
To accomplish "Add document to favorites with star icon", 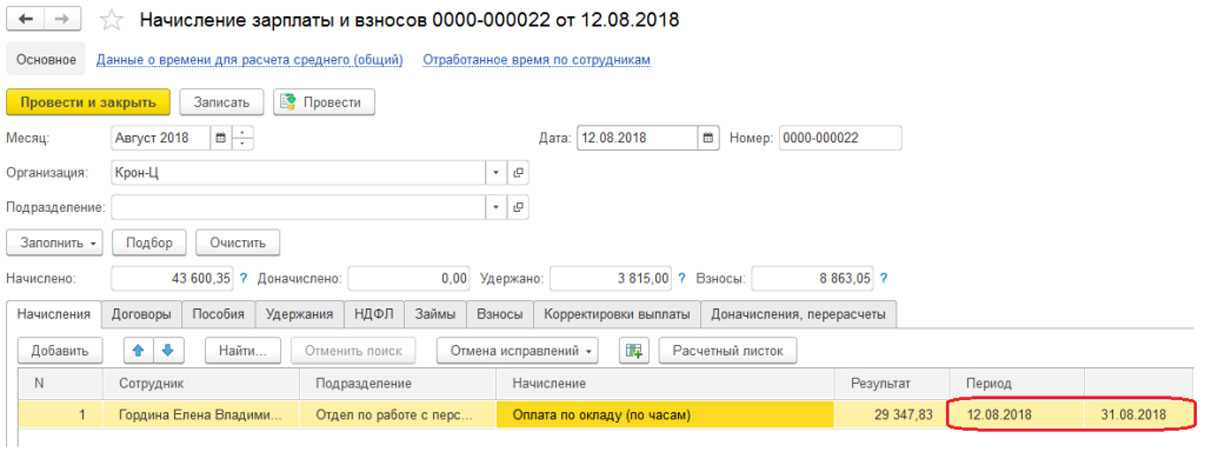I will click(x=113, y=20).
